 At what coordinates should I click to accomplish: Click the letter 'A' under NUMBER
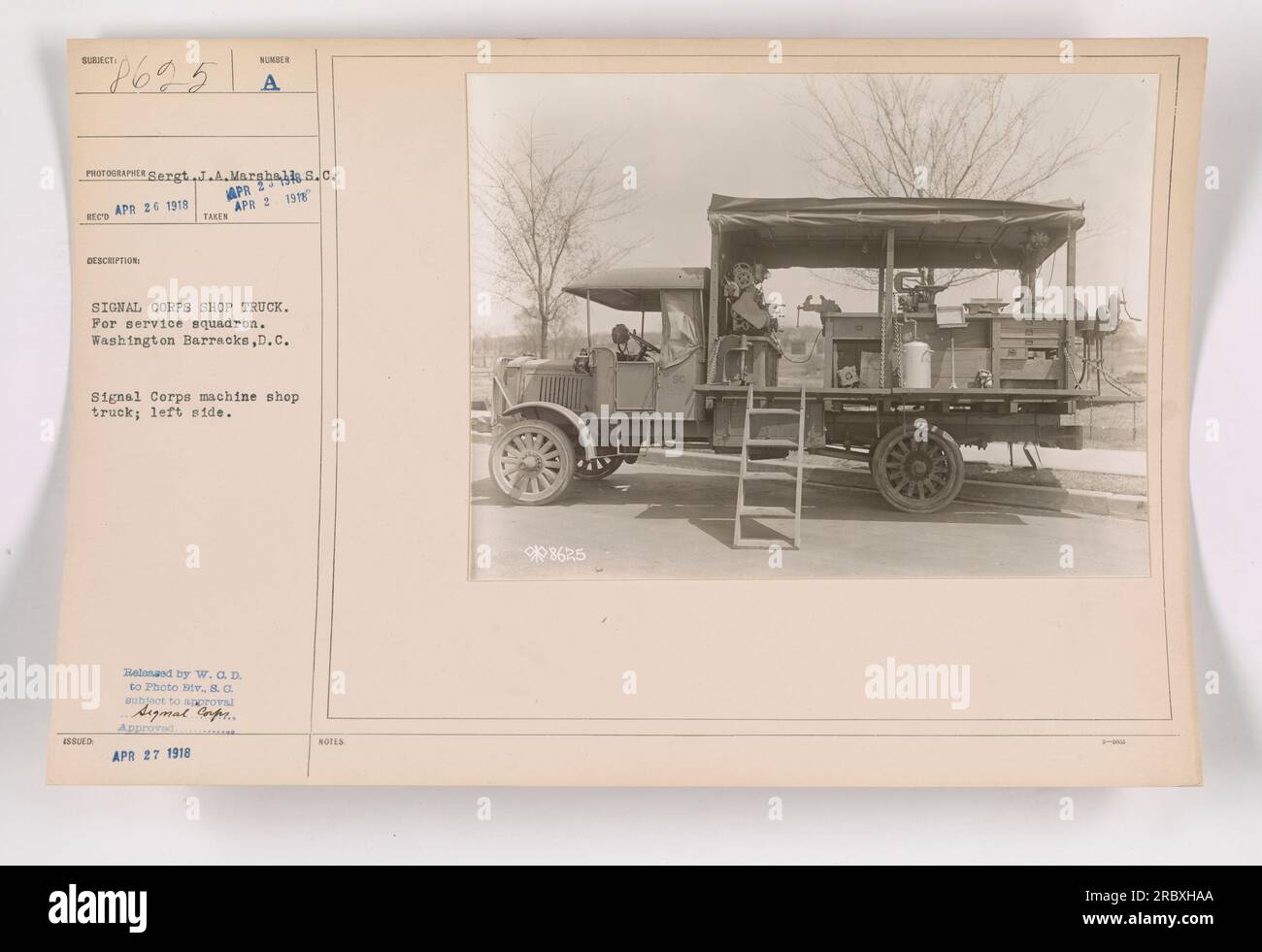pyautogui.click(x=270, y=83)
